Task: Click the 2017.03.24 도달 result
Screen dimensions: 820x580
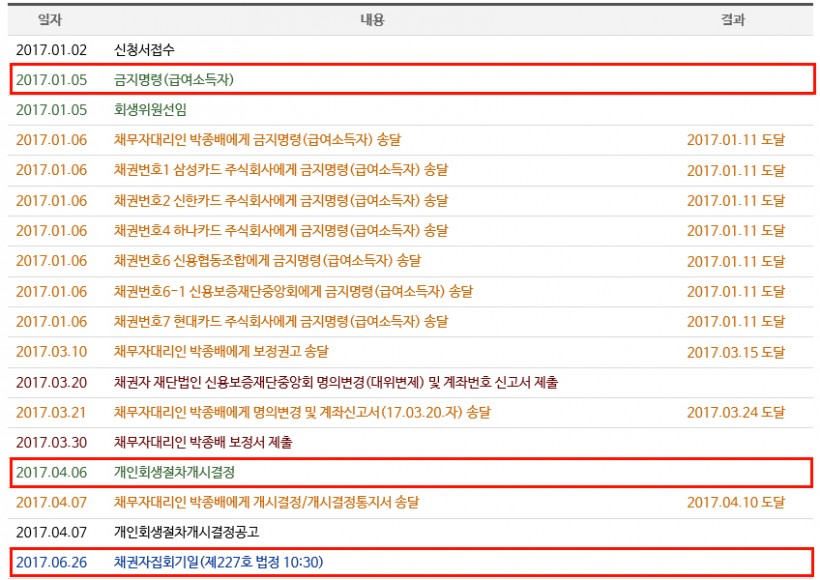Action: (736, 412)
